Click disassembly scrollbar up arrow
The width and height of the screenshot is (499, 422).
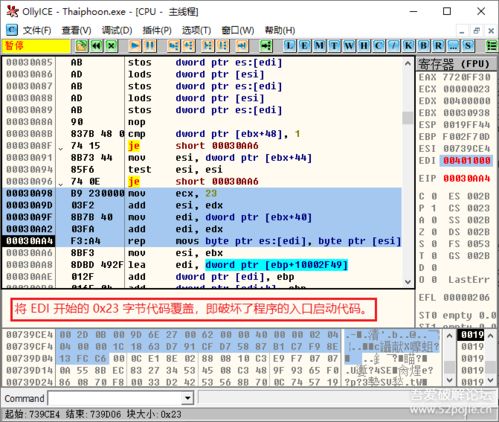[x=408, y=63]
